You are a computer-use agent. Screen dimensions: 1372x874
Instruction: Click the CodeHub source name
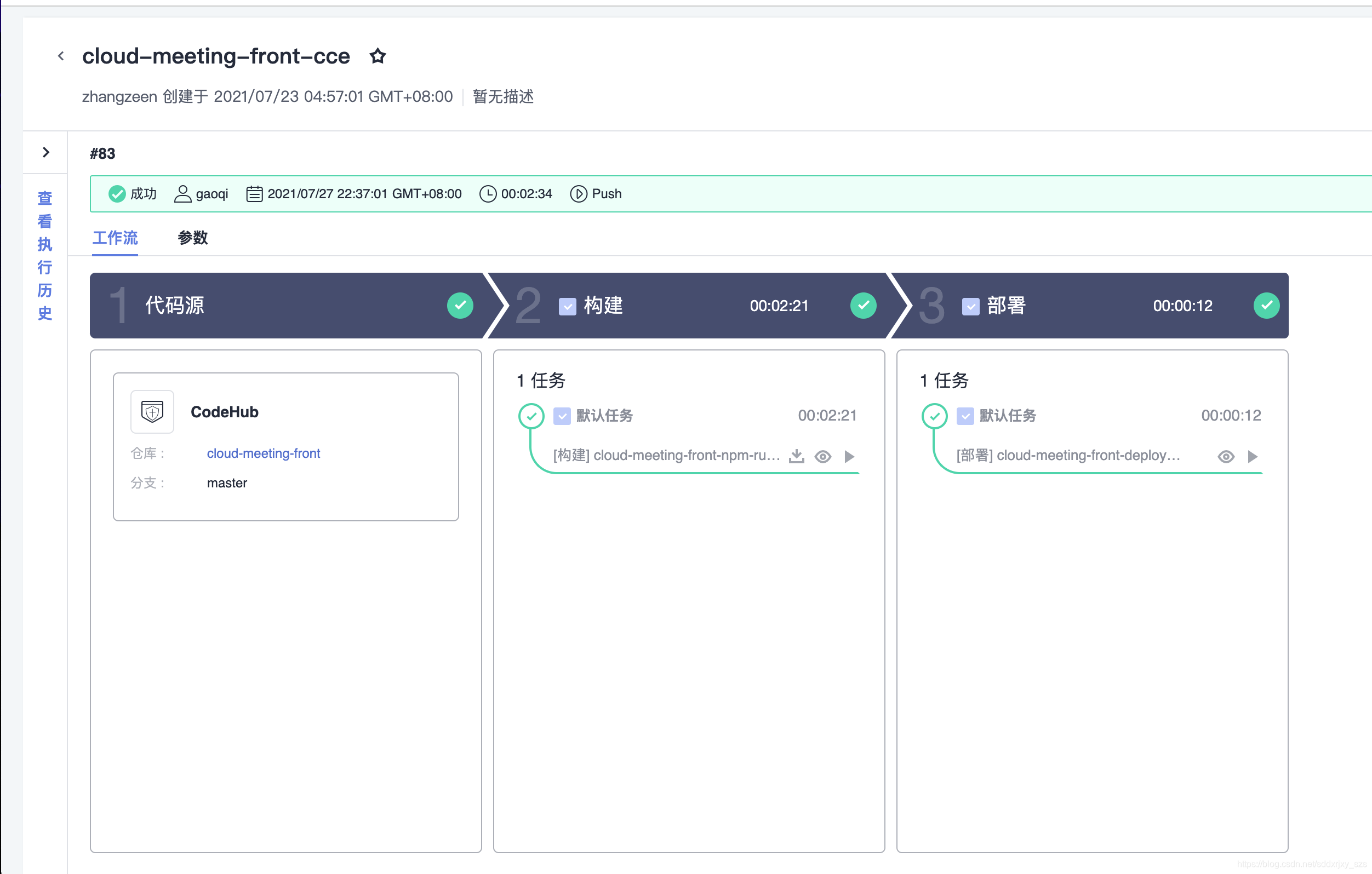(225, 412)
